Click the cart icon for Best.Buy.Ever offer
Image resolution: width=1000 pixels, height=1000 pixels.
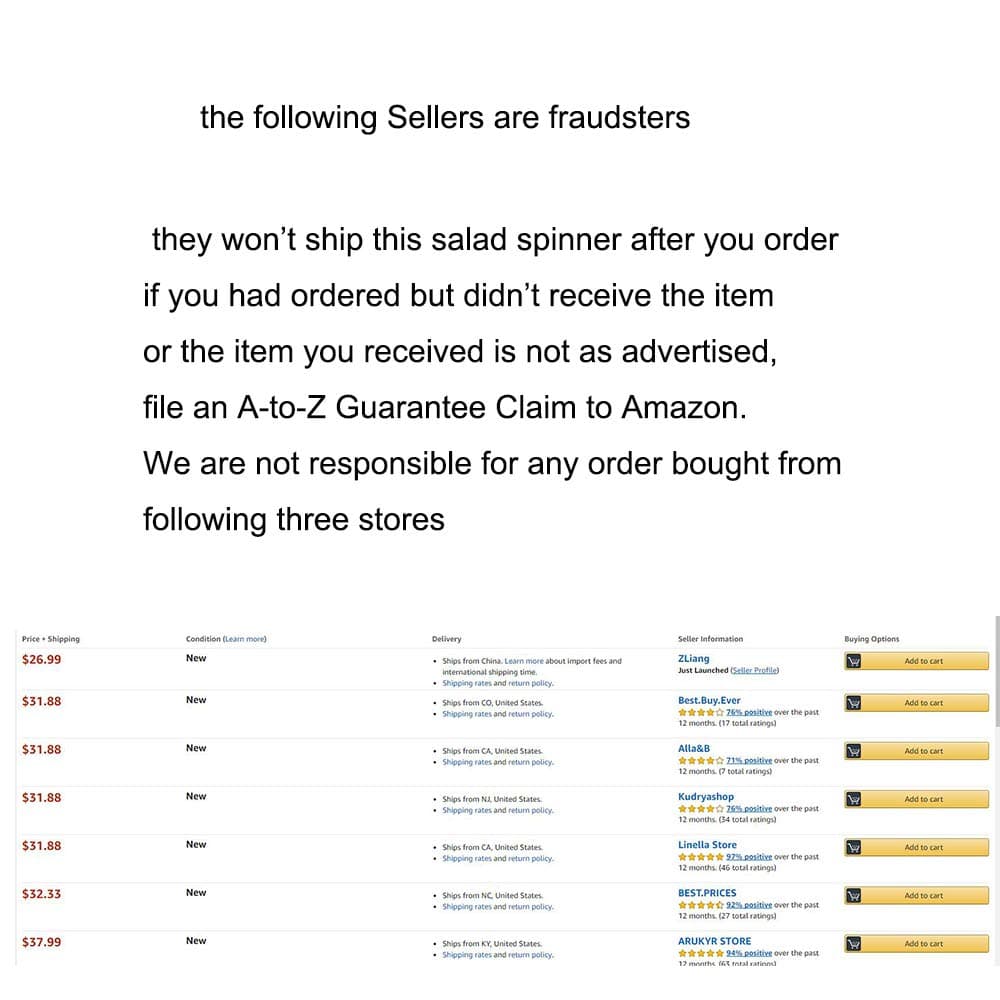tap(853, 703)
